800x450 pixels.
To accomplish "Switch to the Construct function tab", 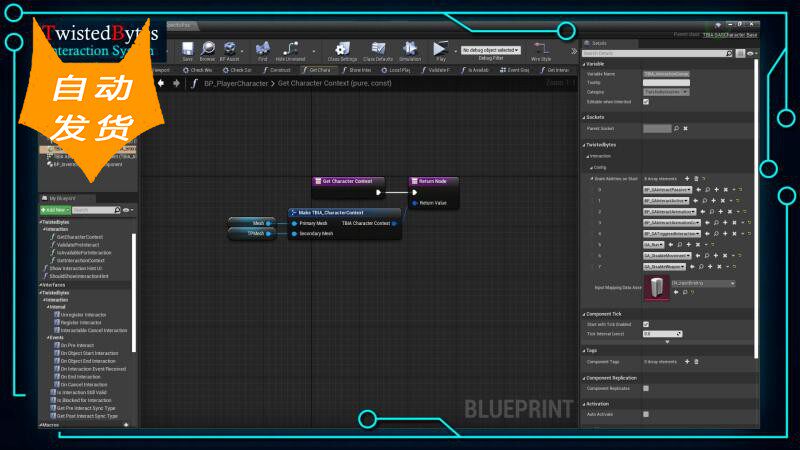I will [x=277, y=70].
